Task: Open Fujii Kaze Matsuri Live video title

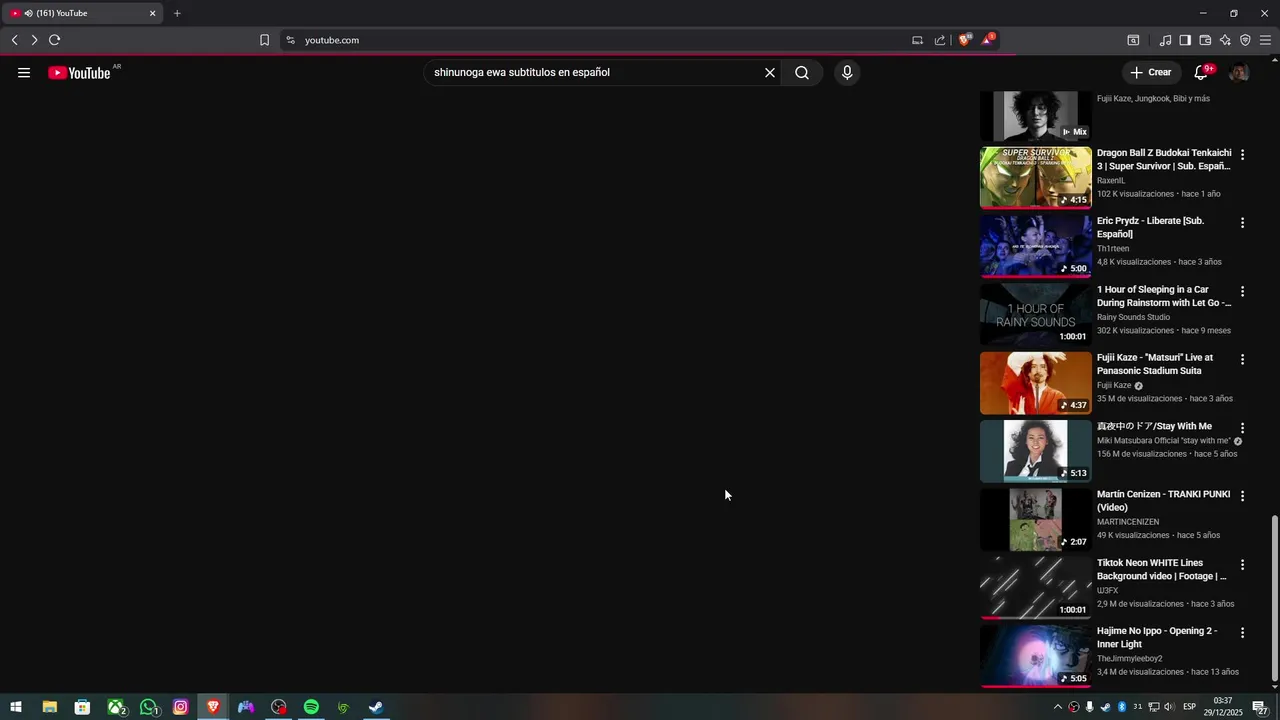Action: click(x=1155, y=364)
